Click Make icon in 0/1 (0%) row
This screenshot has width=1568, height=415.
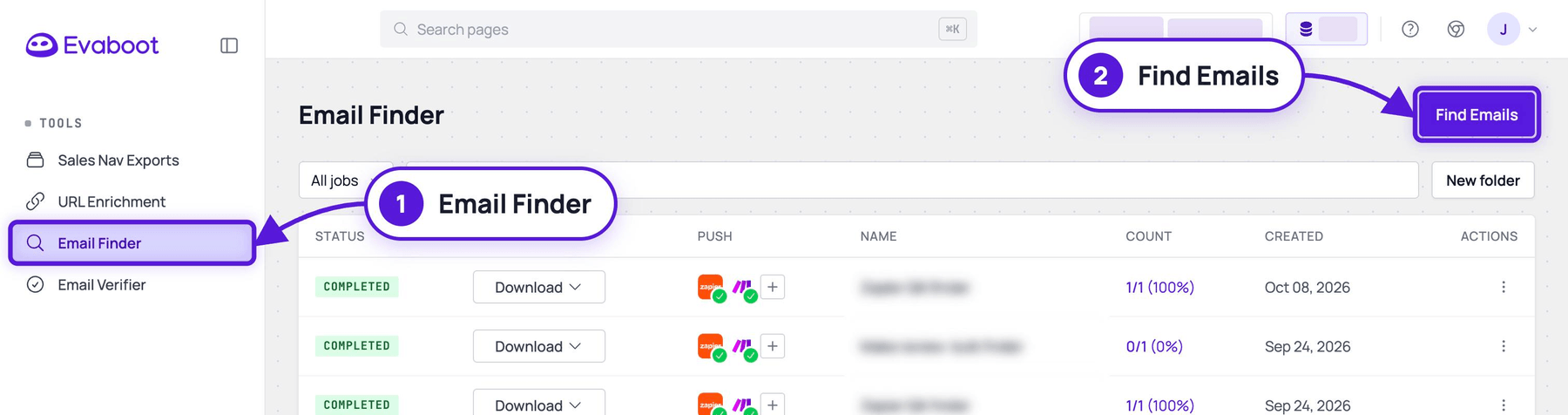pyautogui.click(x=742, y=346)
